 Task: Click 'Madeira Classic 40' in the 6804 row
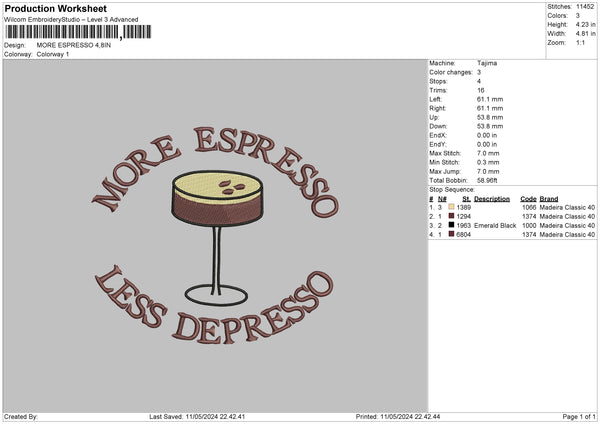[x=567, y=235]
